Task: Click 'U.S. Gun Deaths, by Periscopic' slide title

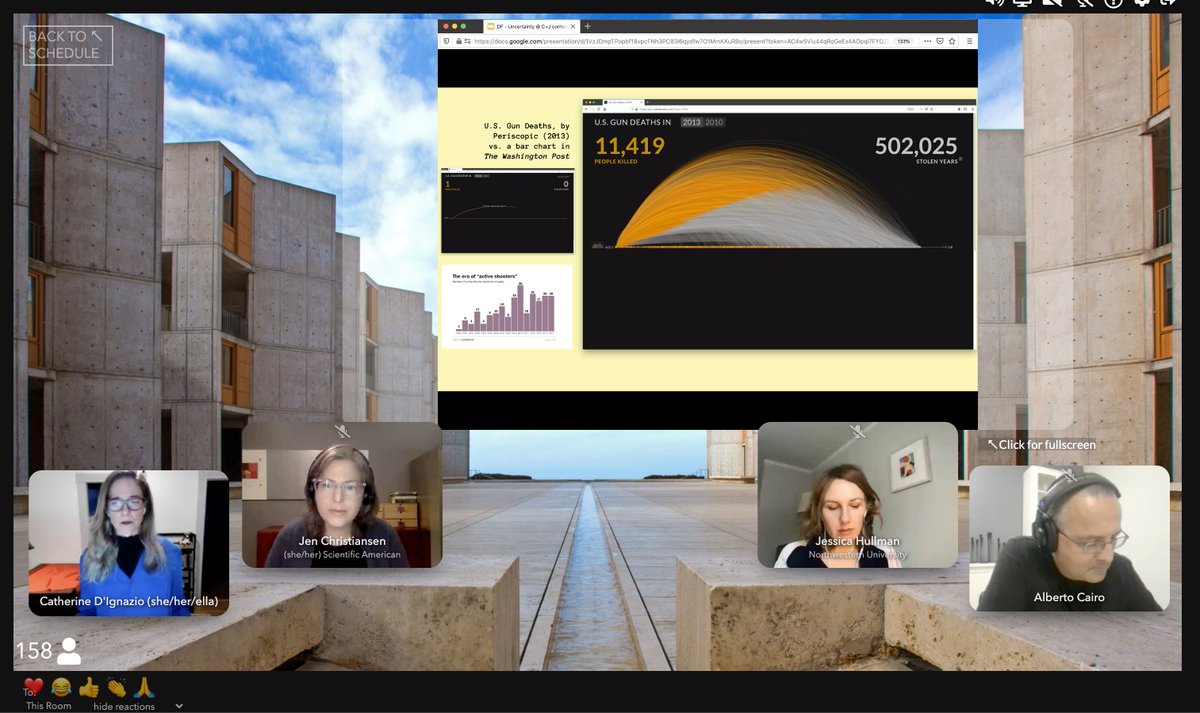Action: point(526,141)
